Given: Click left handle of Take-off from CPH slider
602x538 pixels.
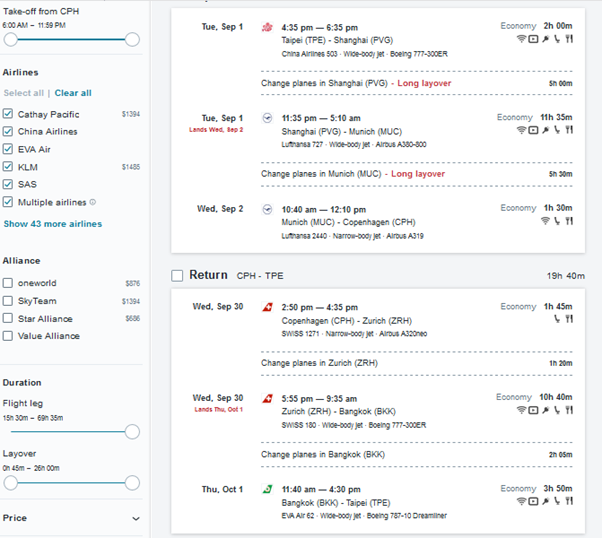Looking at the screenshot, I should click(11, 39).
